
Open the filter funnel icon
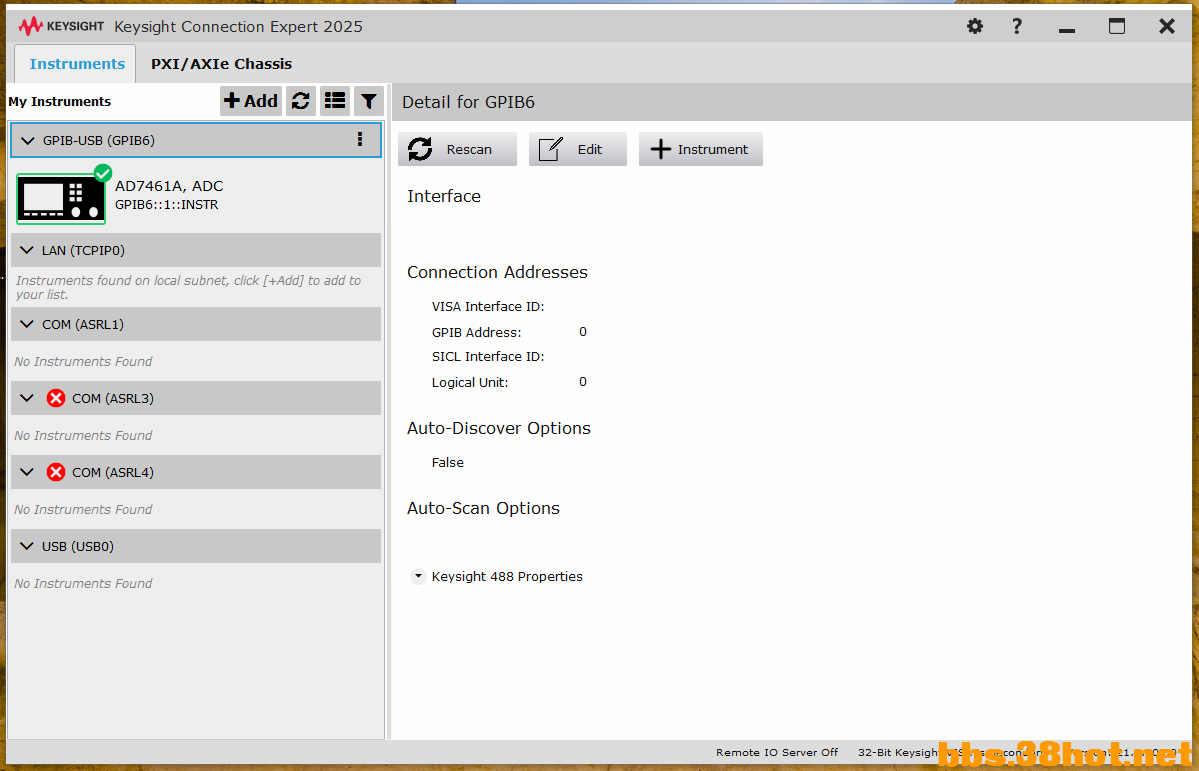pos(369,101)
